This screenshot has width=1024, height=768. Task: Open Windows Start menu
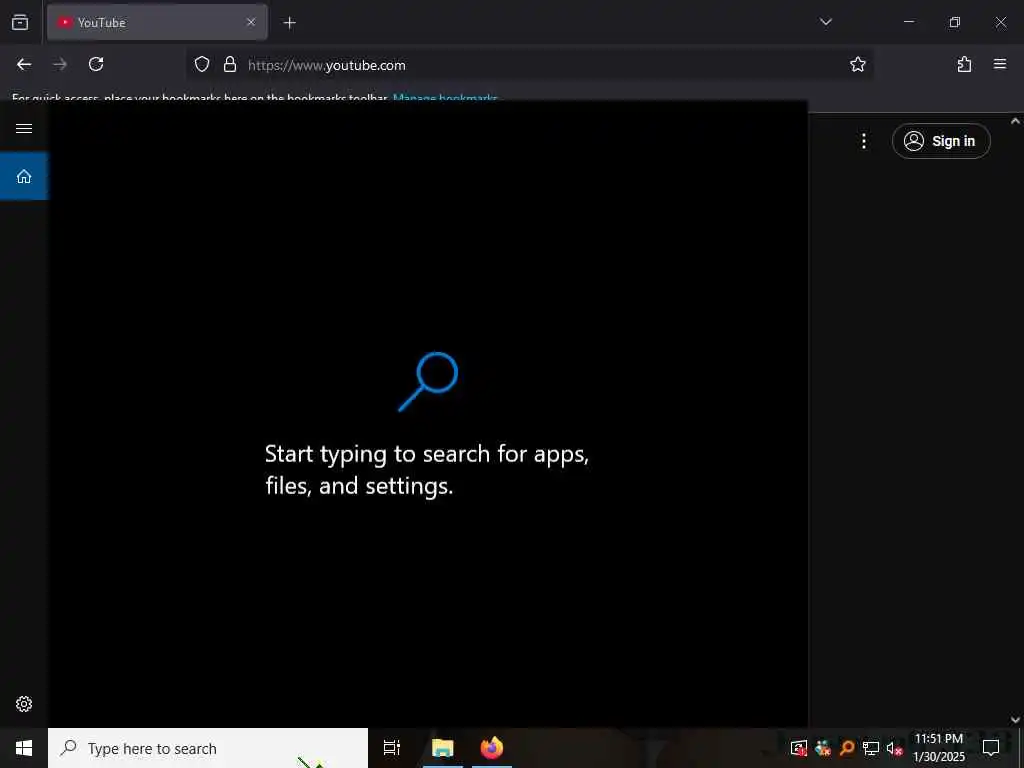click(24, 748)
